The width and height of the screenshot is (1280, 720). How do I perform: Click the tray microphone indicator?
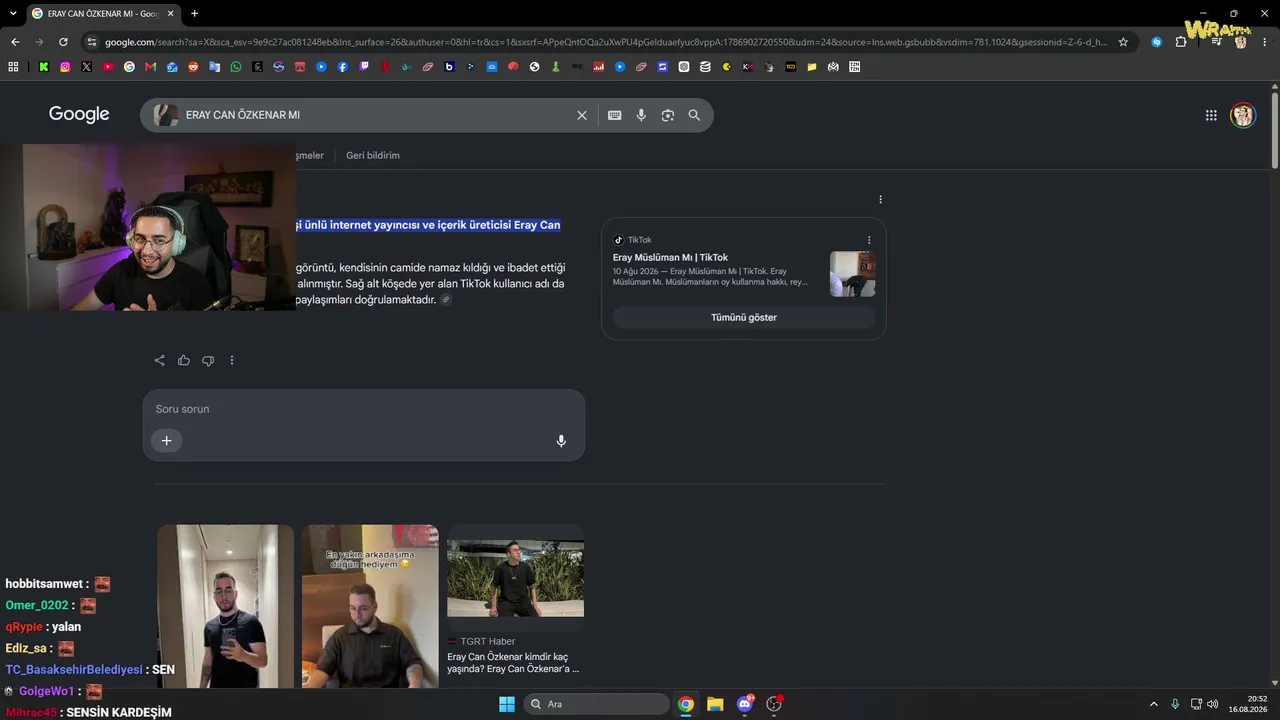[1175, 704]
